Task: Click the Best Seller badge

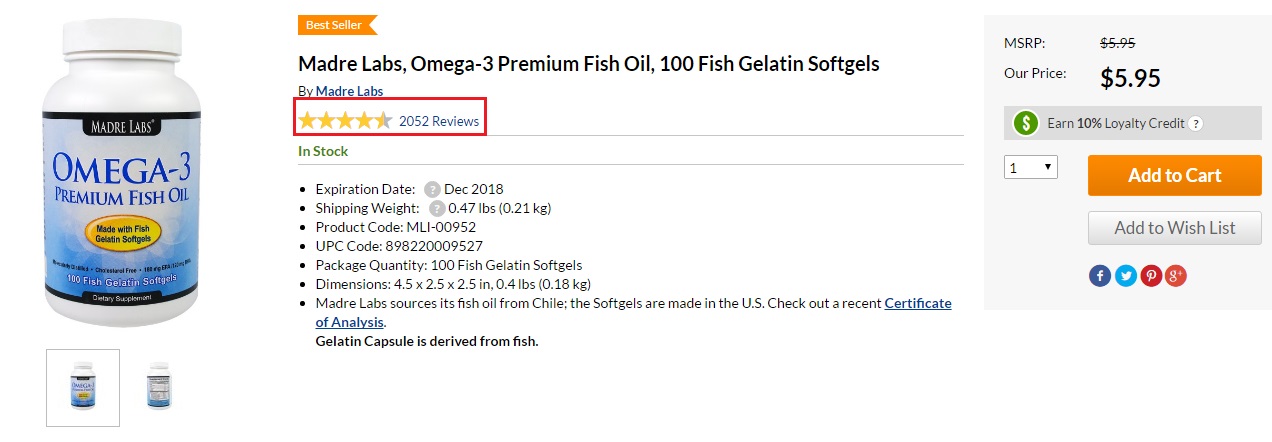Action: tap(336, 25)
